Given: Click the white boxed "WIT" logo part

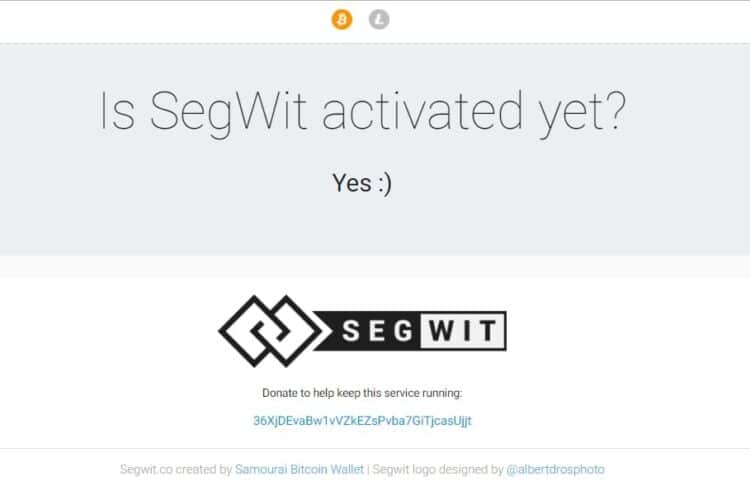Looking at the screenshot, I should click(x=461, y=331).
